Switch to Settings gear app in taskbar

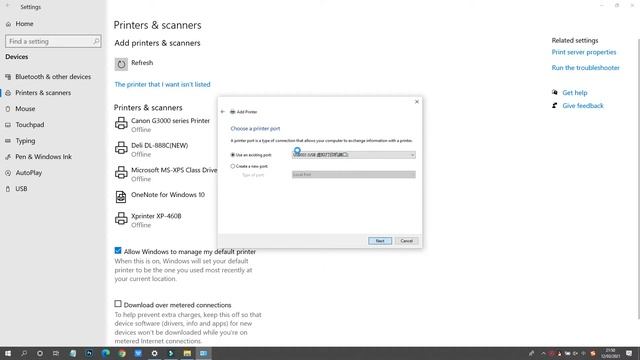pos(154,353)
